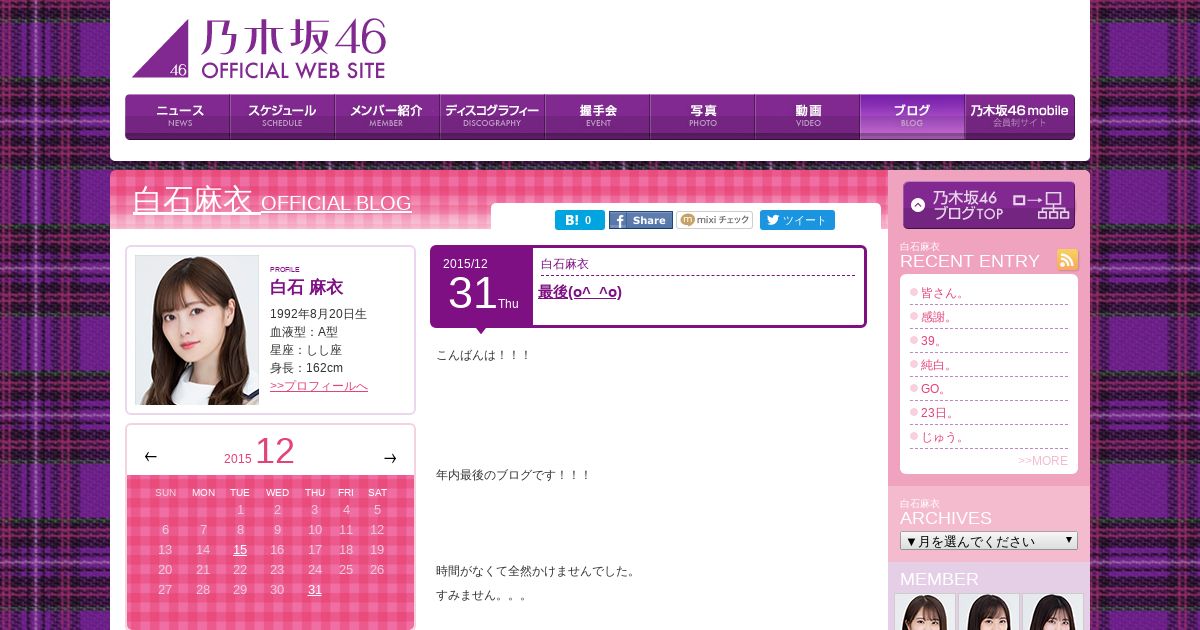Select calendar date 15
The image size is (1200, 630).
(x=240, y=550)
